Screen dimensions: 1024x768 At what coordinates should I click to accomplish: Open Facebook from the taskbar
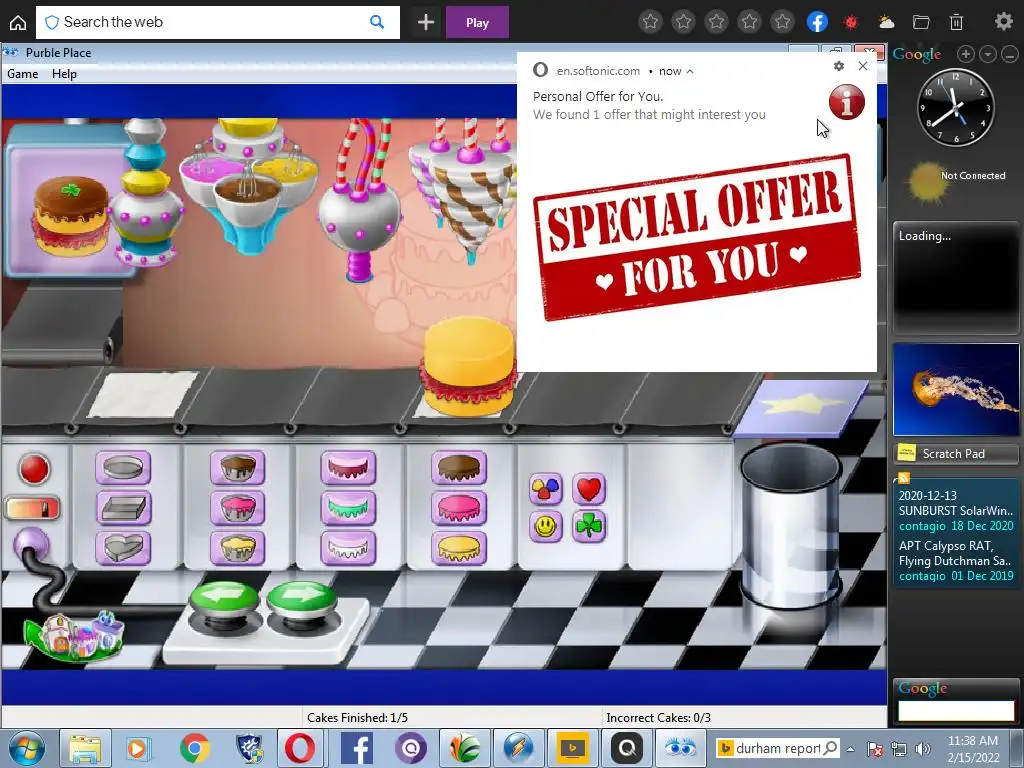[357, 748]
